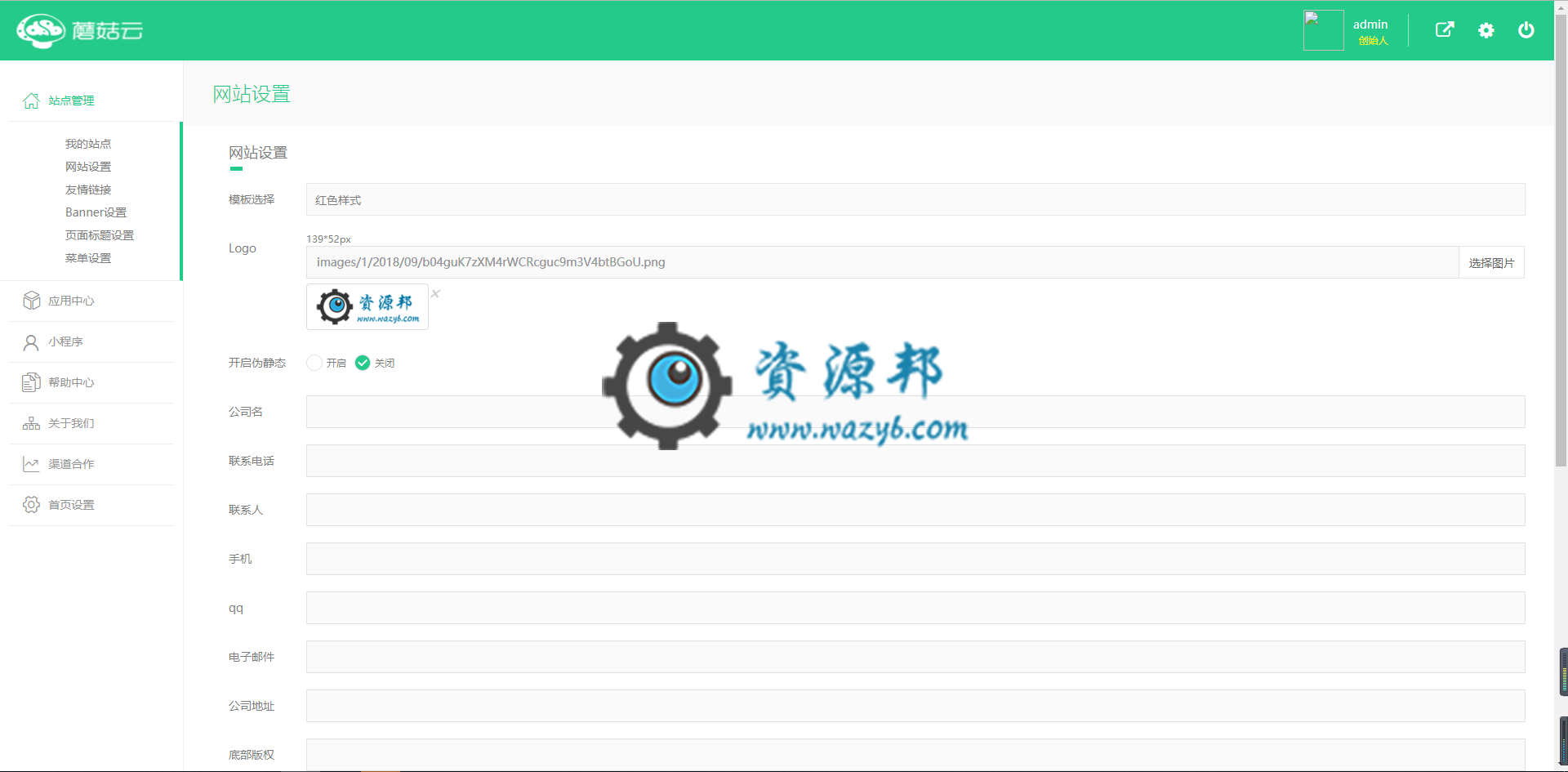The width and height of the screenshot is (1568, 772).
Task: Click the 首页设置 gear icon
Action: pyautogui.click(x=31, y=505)
